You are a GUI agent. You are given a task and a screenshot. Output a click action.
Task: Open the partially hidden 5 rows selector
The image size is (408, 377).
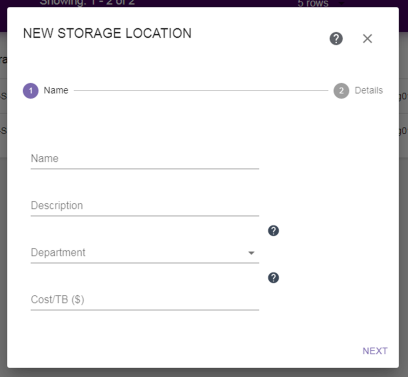coord(320,3)
